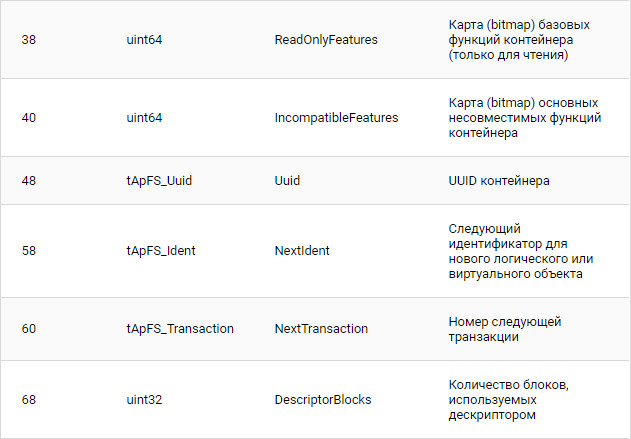Click offset value 38

(29, 40)
